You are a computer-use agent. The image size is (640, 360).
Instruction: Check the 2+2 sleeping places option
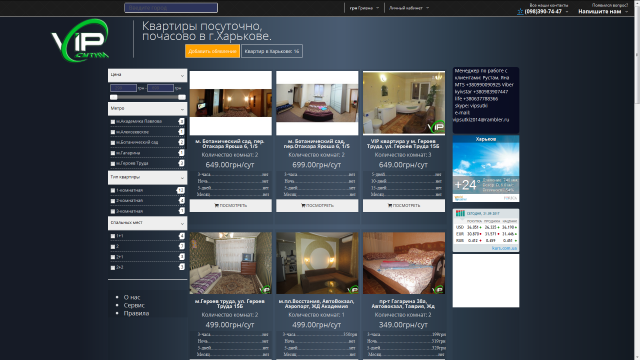(x=113, y=268)
